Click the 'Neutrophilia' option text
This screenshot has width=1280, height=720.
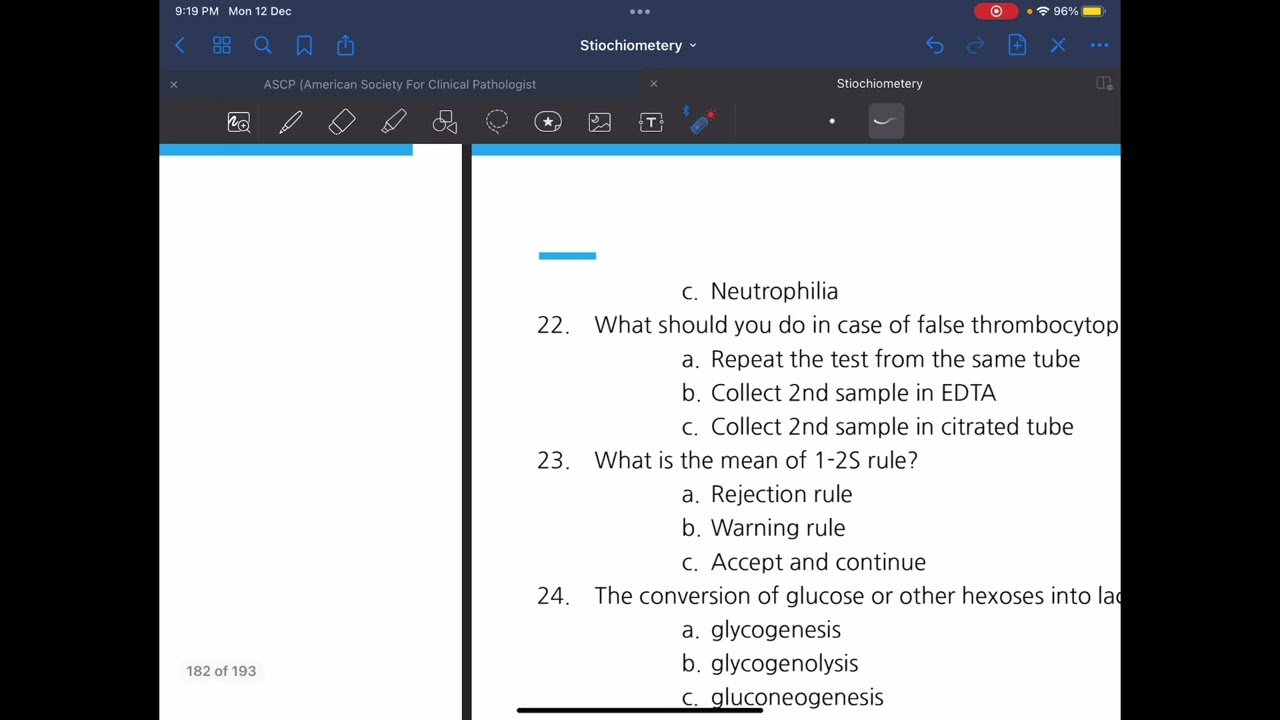[x=774, y=291]
